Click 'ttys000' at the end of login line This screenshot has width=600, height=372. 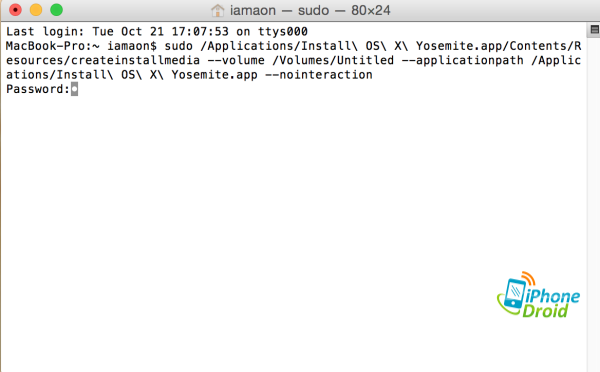point(283,31)
